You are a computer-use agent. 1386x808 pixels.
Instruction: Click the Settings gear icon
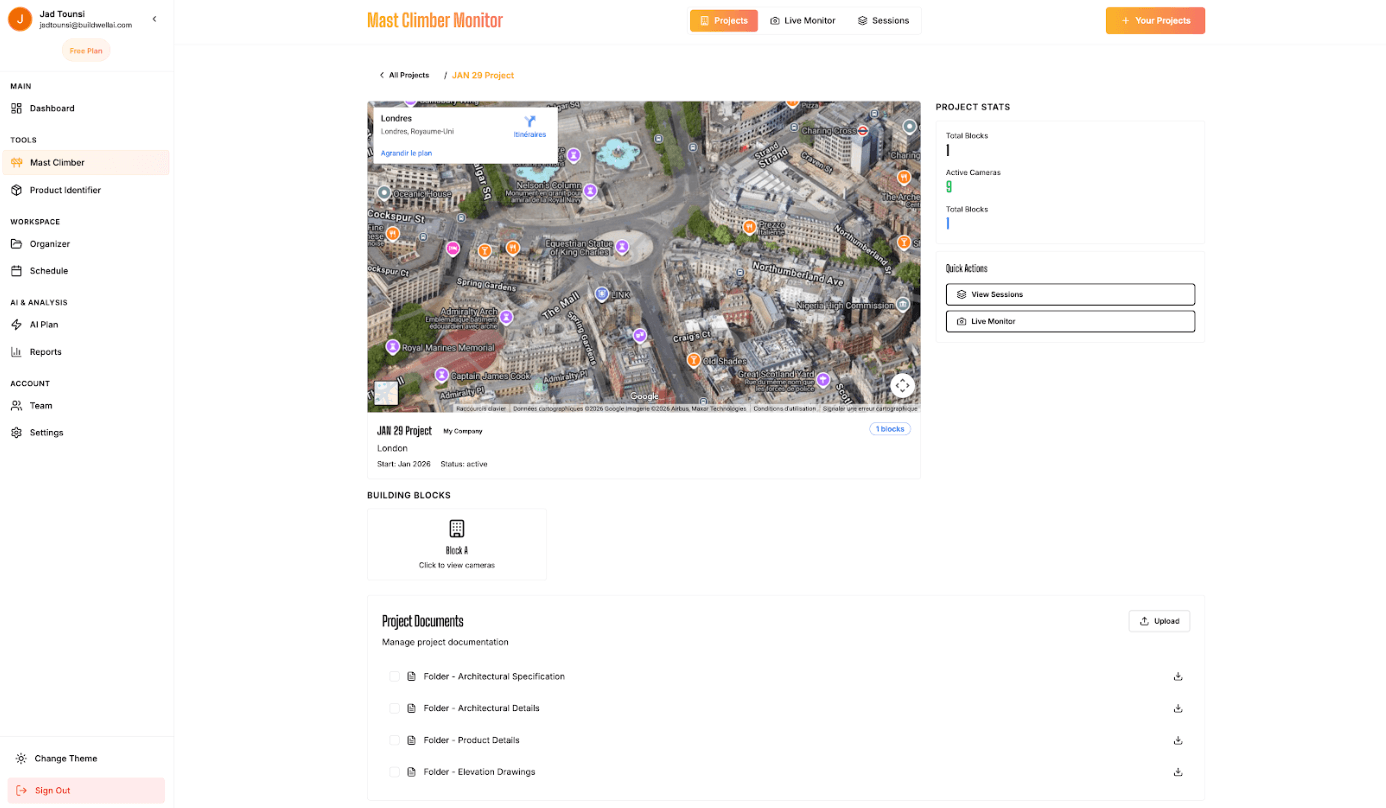click(17, 433)
